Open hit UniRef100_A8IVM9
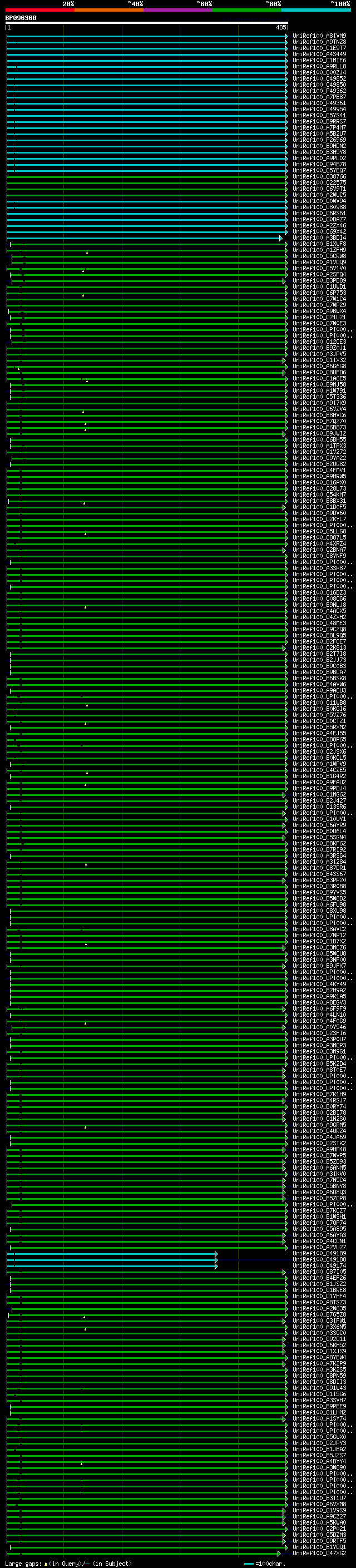The width and height of the screenshot is (356, 1568). coord(319,36)
